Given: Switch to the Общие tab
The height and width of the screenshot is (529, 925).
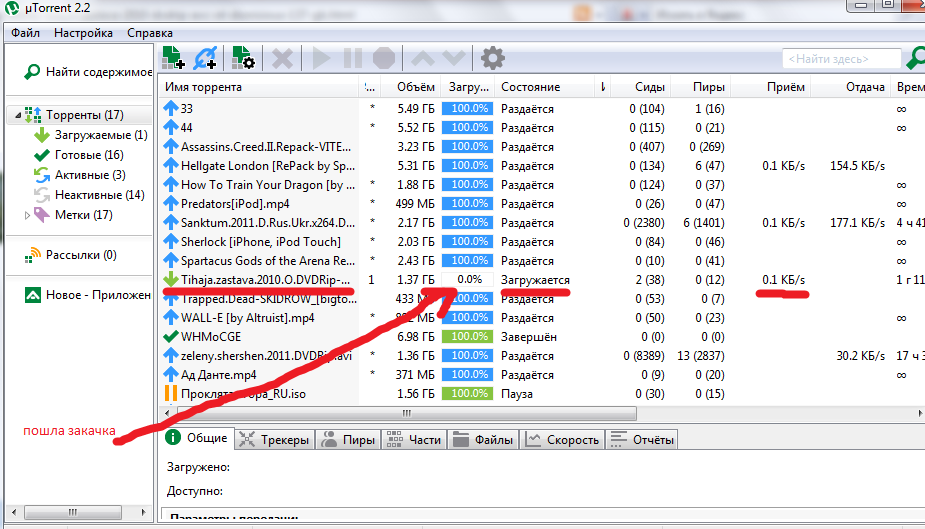Looking at the screenshot, I should click(197, 438).
